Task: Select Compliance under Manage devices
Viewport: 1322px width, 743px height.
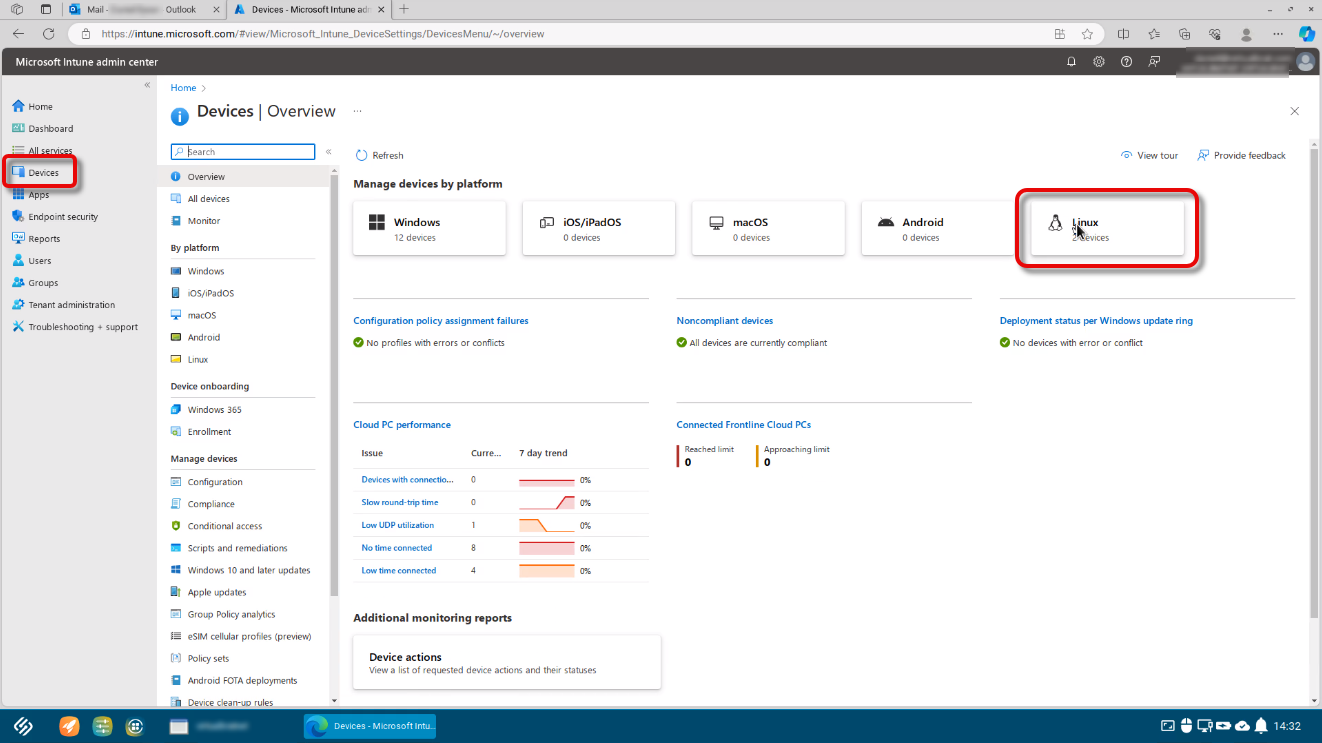Action: point(210,504)
